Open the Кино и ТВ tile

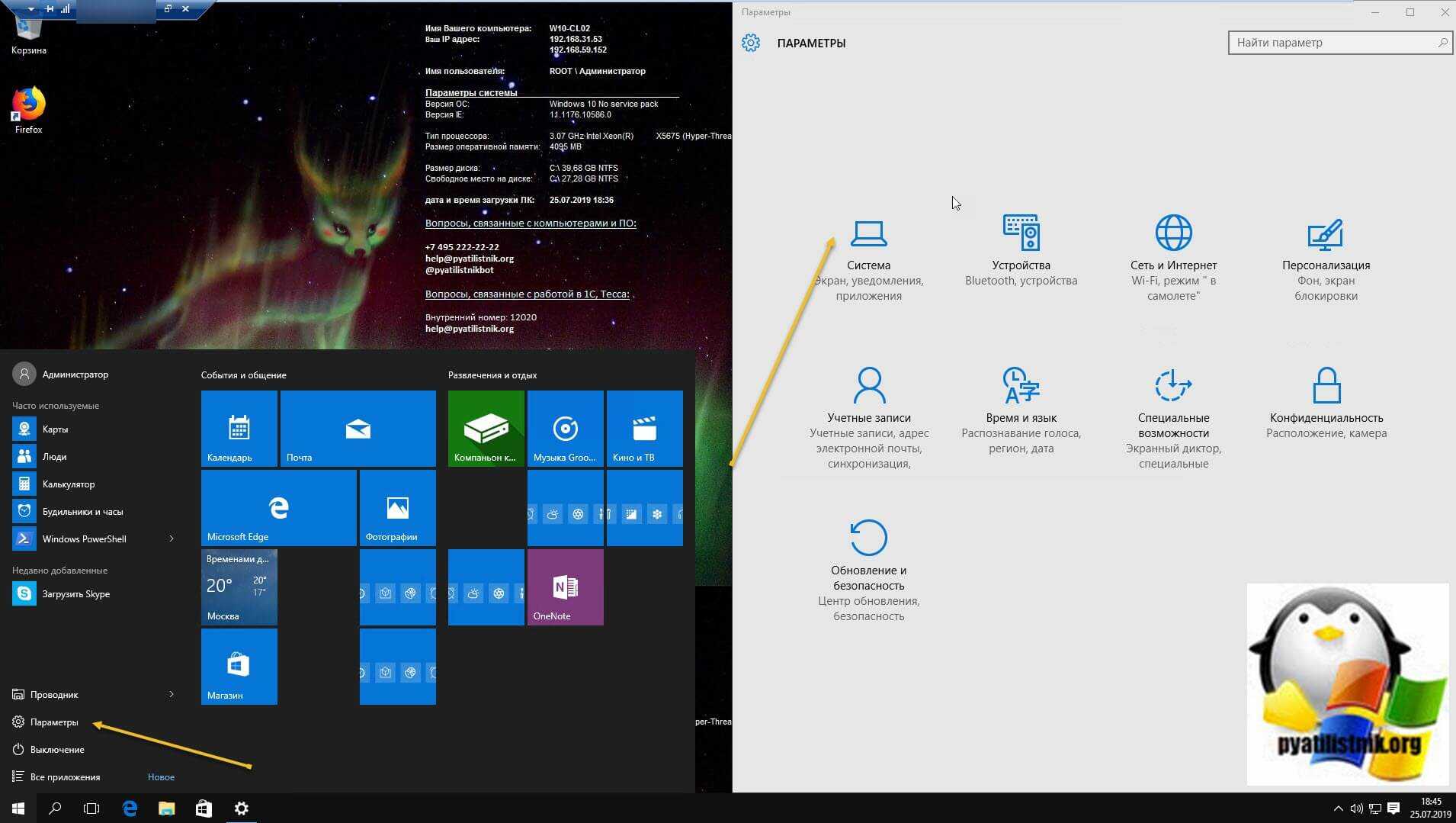coord(645,429)
